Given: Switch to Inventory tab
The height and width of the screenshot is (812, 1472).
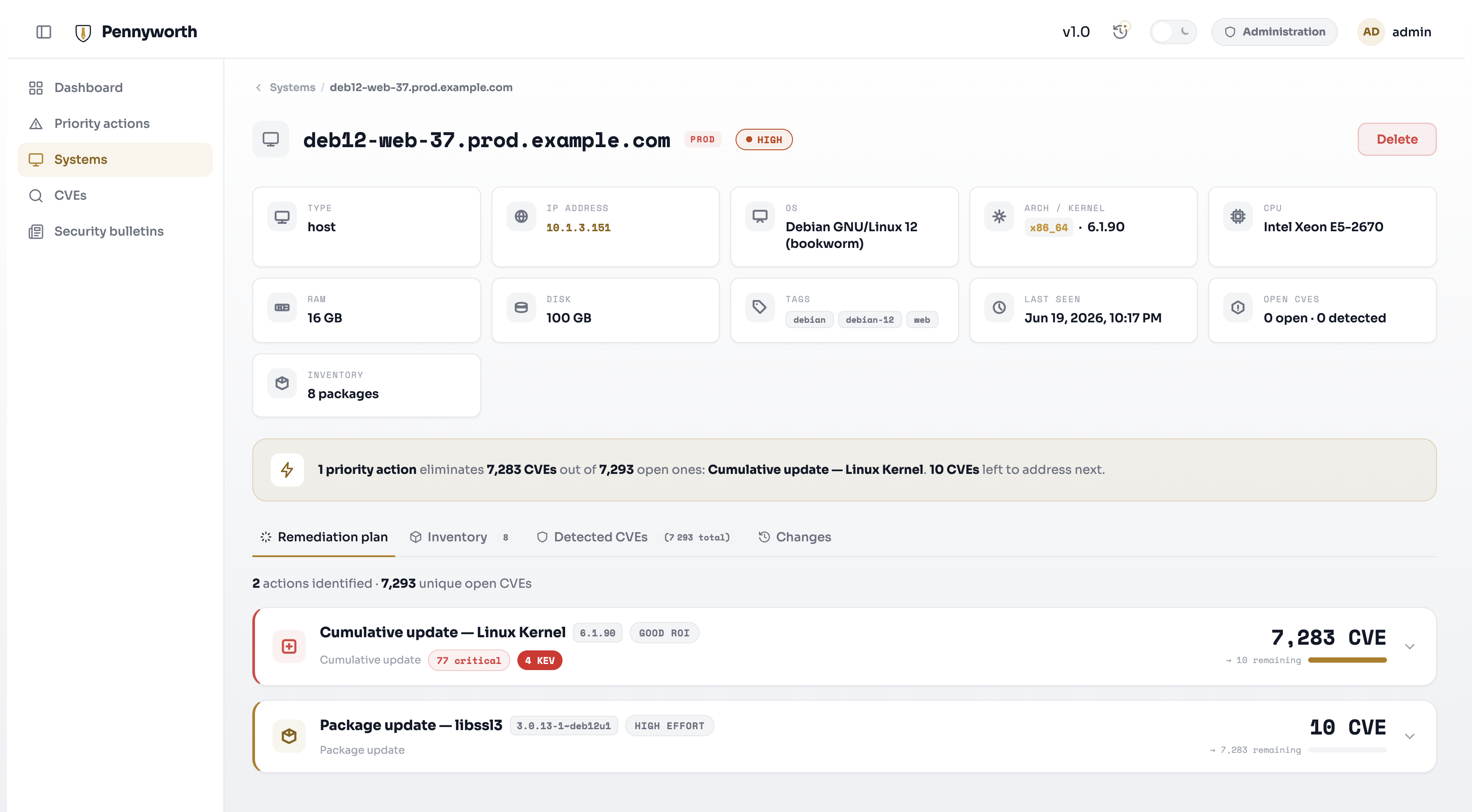Looking at the screenshot, I should click(459, 537).
